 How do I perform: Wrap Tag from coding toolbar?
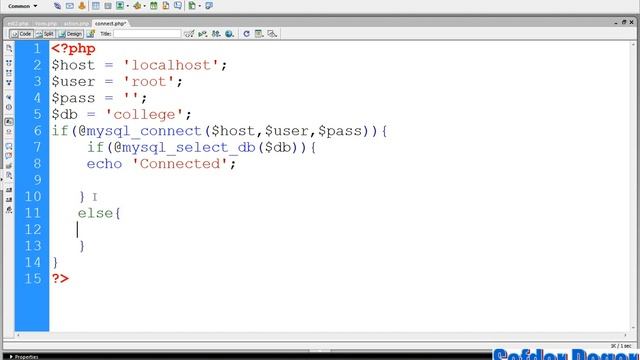pyautogui.click(x=9, y=166)
